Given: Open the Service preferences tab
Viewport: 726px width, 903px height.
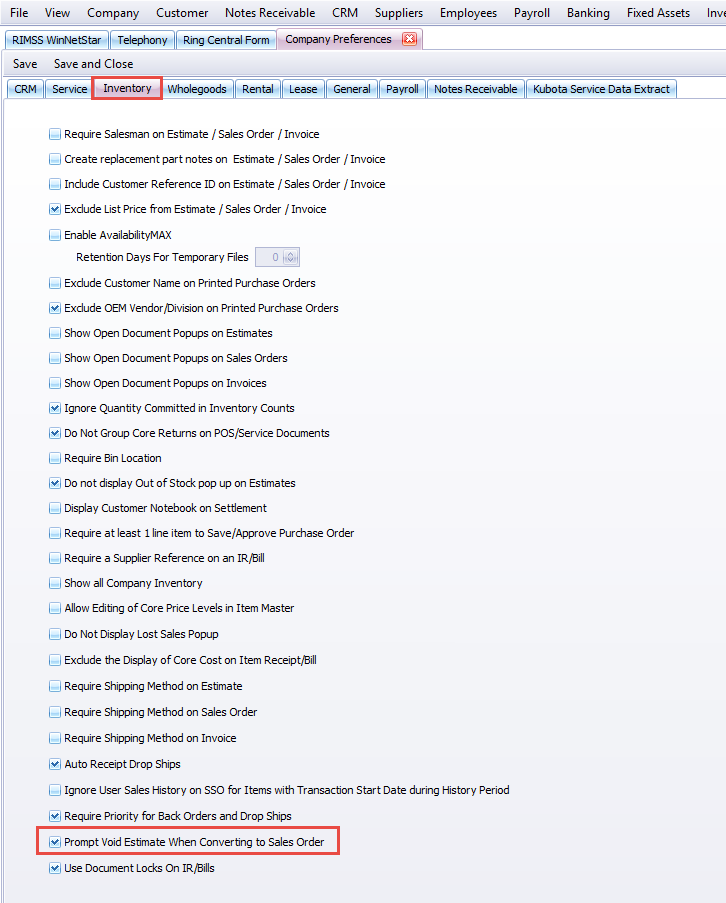Looking at the screenshot, I should point(69,89).
